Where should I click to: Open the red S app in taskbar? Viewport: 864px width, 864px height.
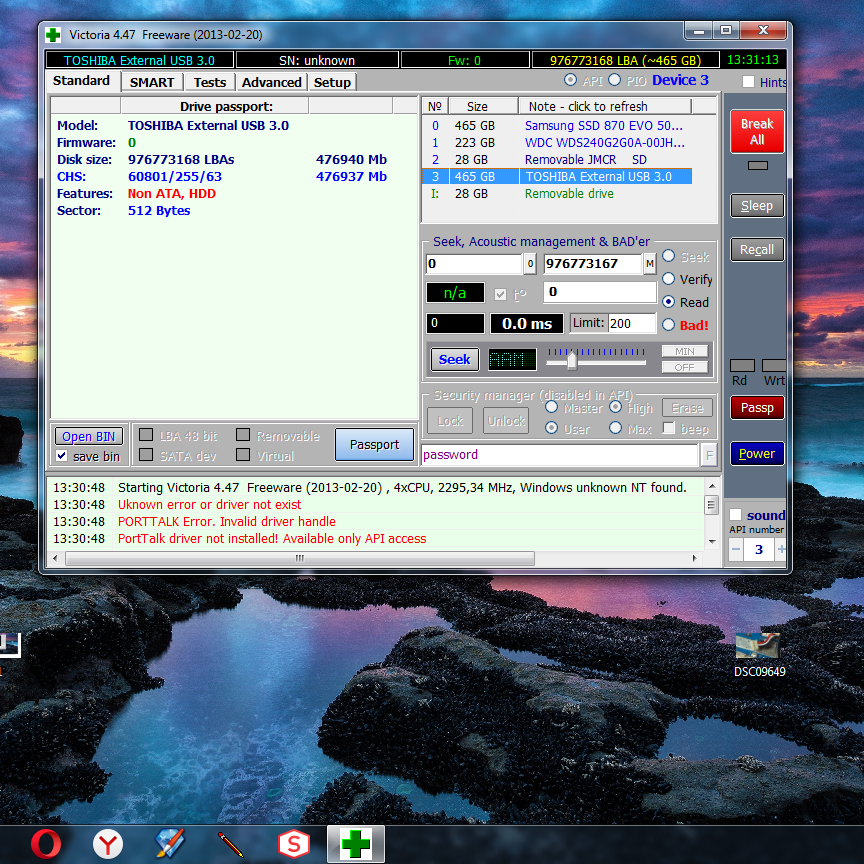(x=294, y=844)
